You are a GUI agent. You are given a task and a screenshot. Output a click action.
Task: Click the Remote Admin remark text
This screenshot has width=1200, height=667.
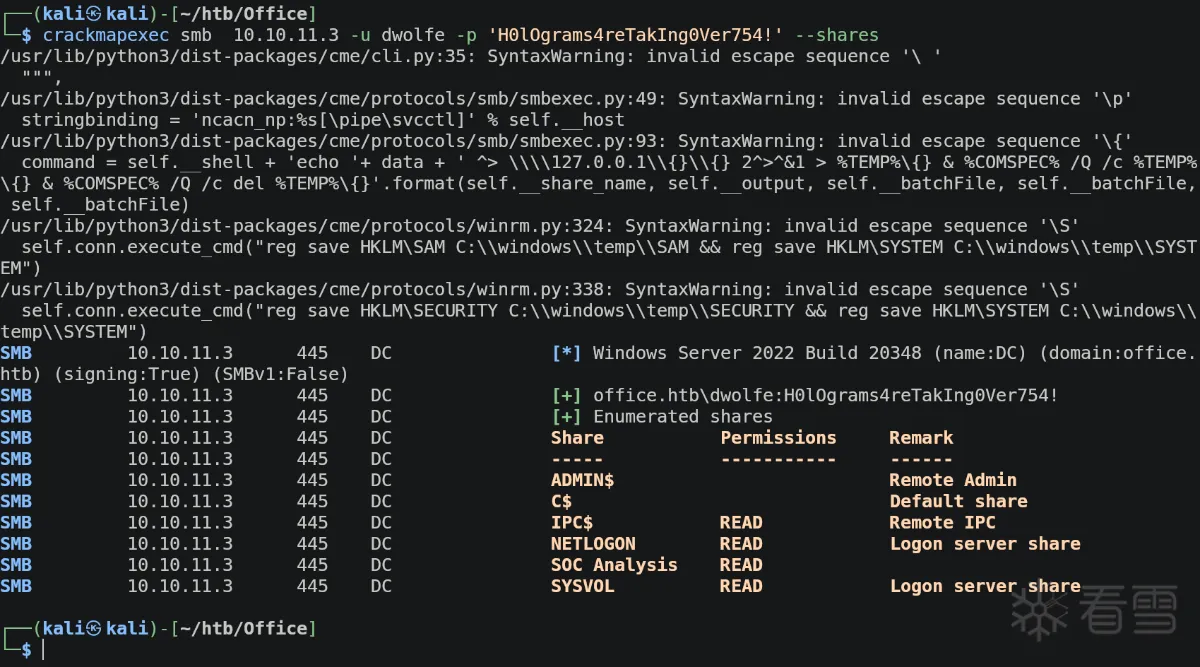point(953,480)
